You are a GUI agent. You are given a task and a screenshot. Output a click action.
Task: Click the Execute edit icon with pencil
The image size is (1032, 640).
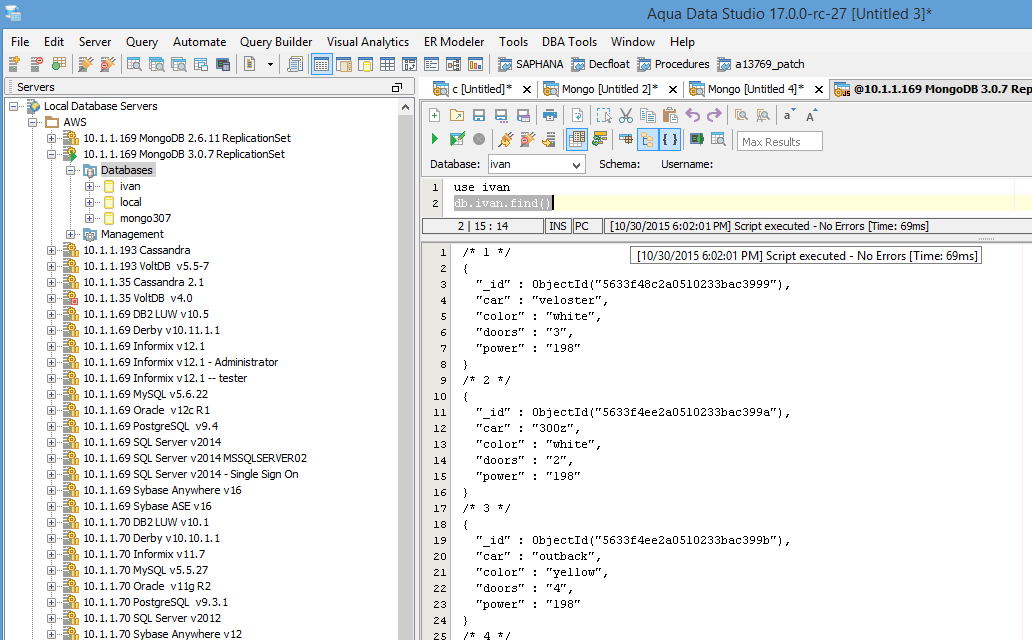(x=457, y=139)
